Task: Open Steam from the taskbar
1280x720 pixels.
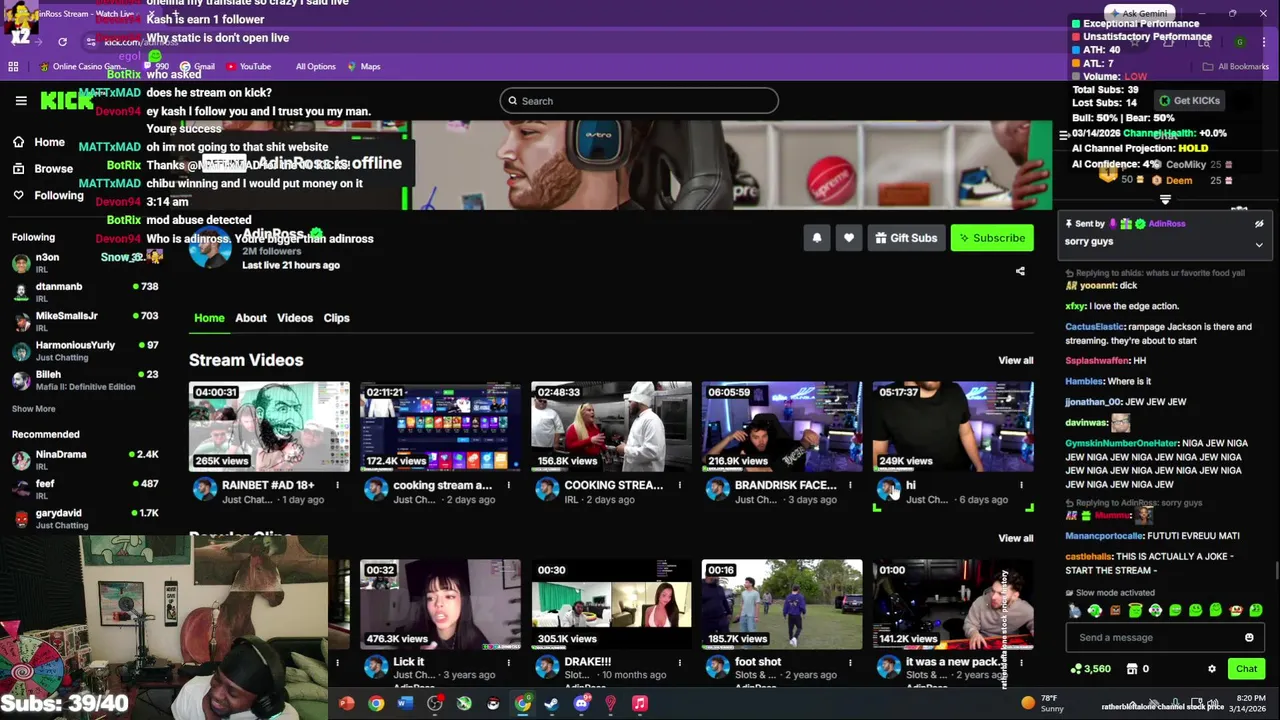Action: click(552, 703)
